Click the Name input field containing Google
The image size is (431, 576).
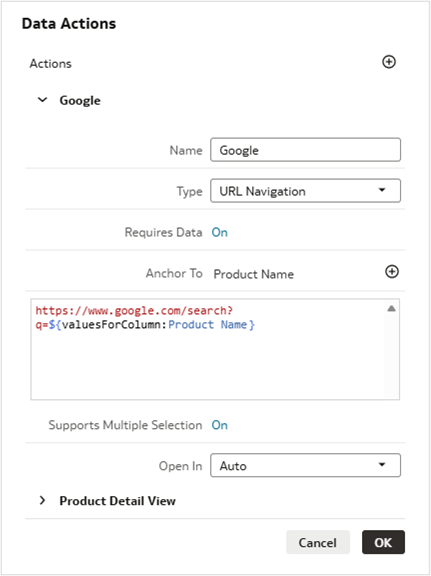[305, 150]
